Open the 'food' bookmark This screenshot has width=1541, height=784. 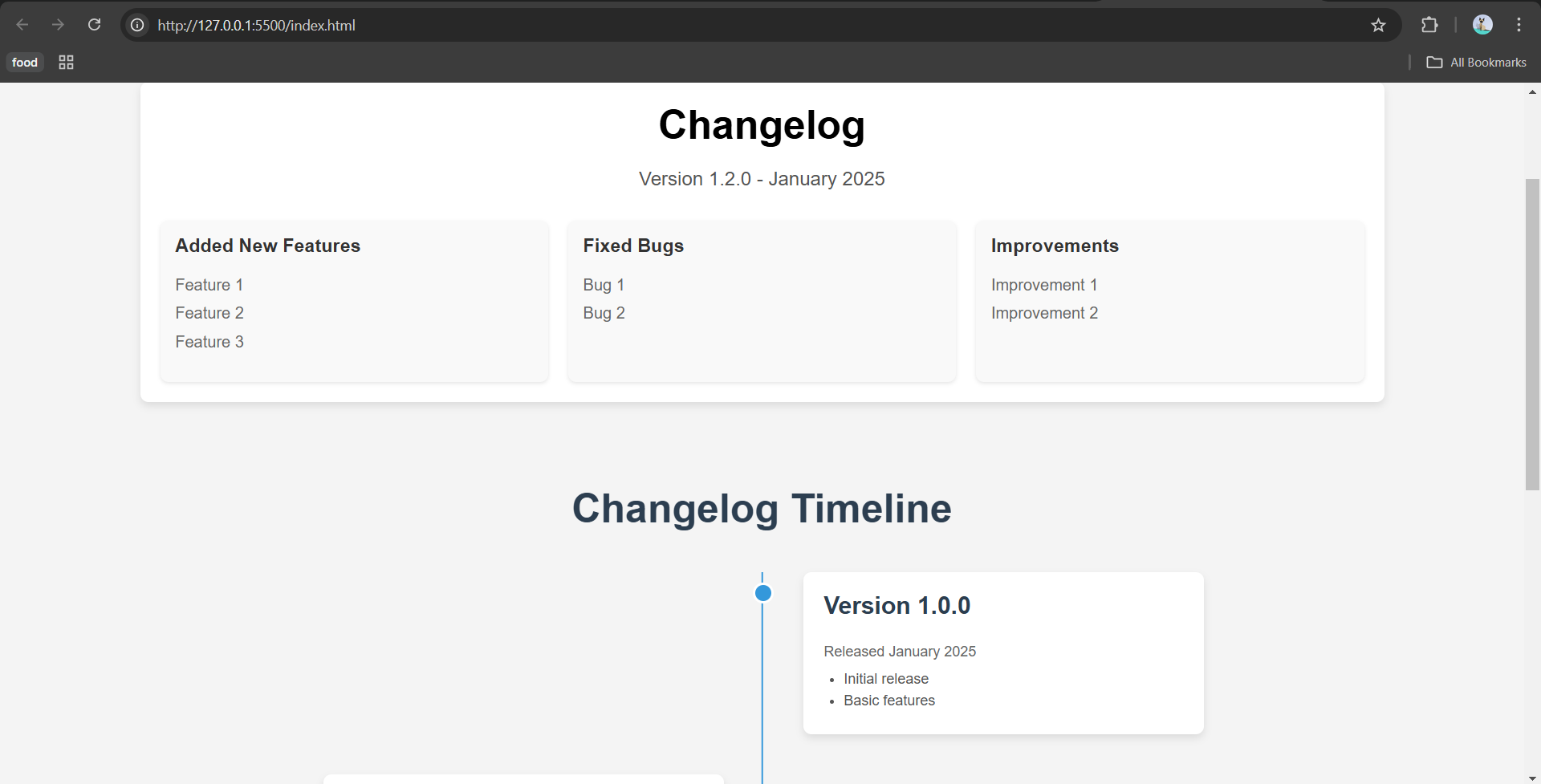(25, 63)
